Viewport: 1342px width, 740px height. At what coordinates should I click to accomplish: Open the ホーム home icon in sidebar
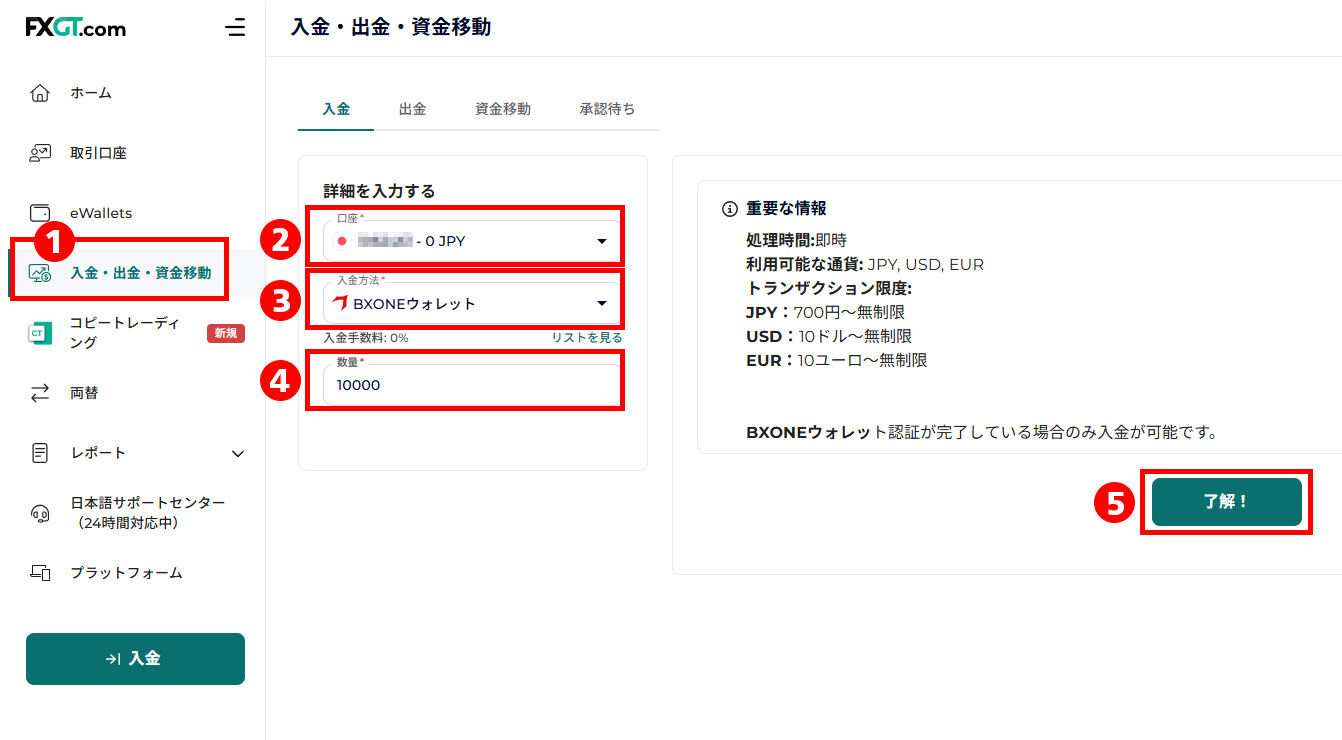[38, 92]
